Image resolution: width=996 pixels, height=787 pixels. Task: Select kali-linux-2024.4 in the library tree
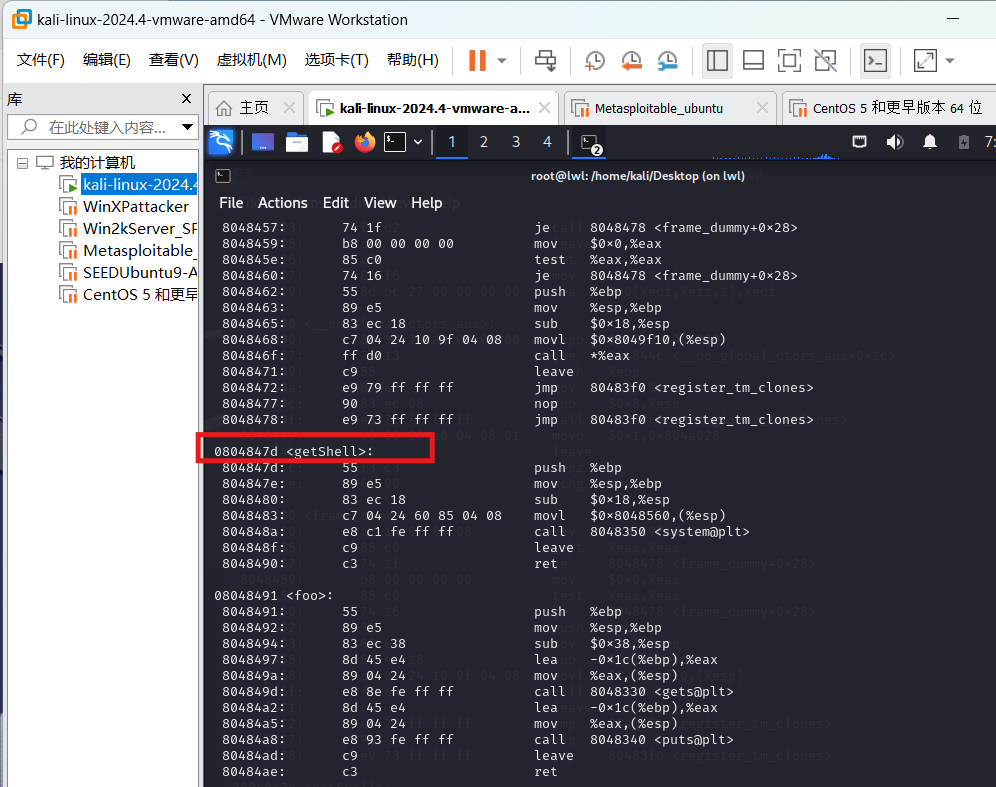(x=139, y=184)
